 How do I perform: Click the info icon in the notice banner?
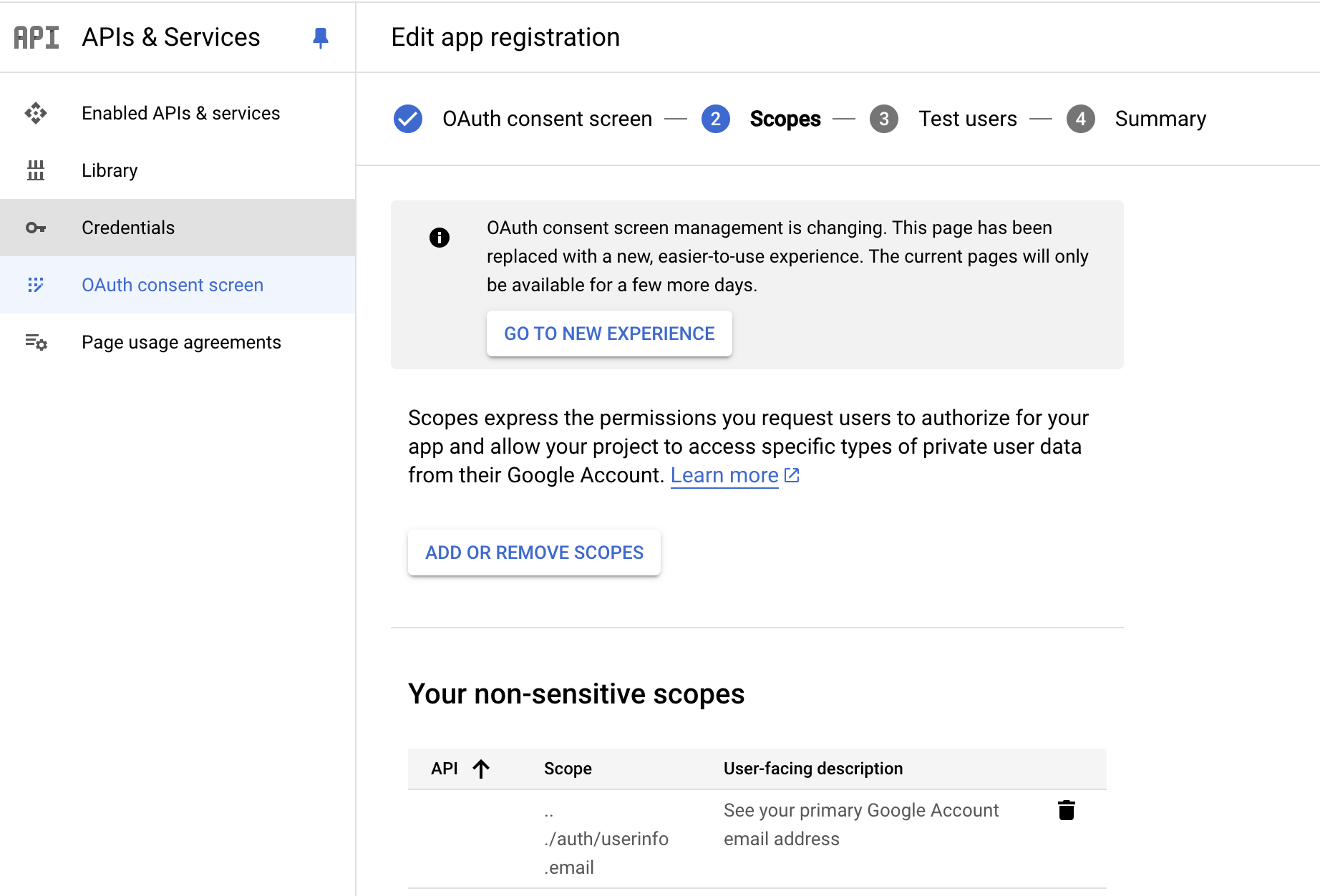point(440,238)
